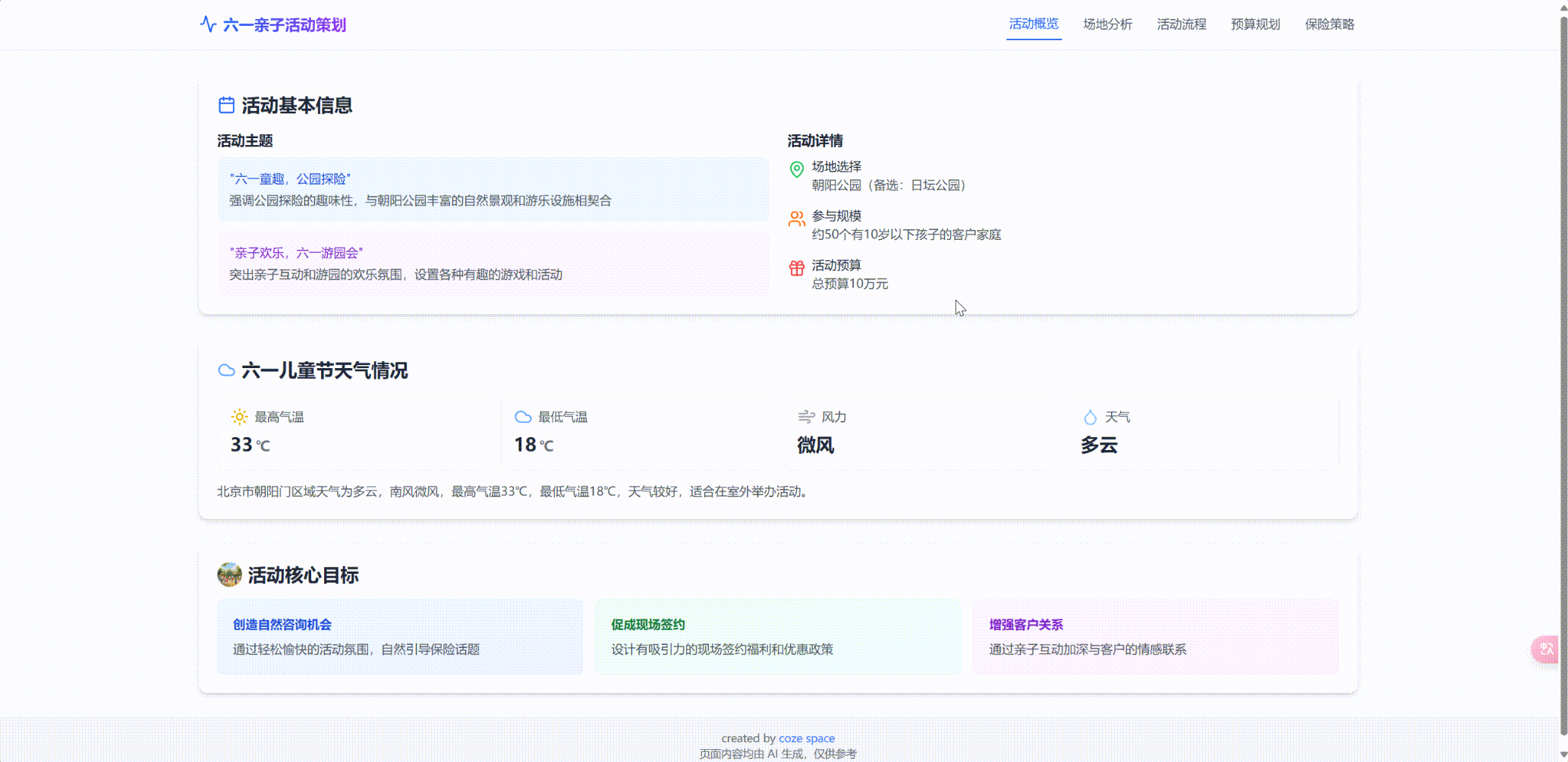Click the floating widget on the right edge

click(x=1546, y=649)
